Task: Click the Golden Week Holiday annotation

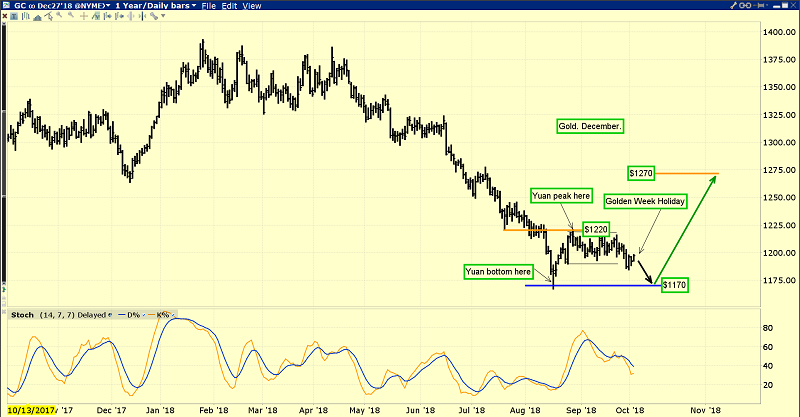Action: click(645, 201)
